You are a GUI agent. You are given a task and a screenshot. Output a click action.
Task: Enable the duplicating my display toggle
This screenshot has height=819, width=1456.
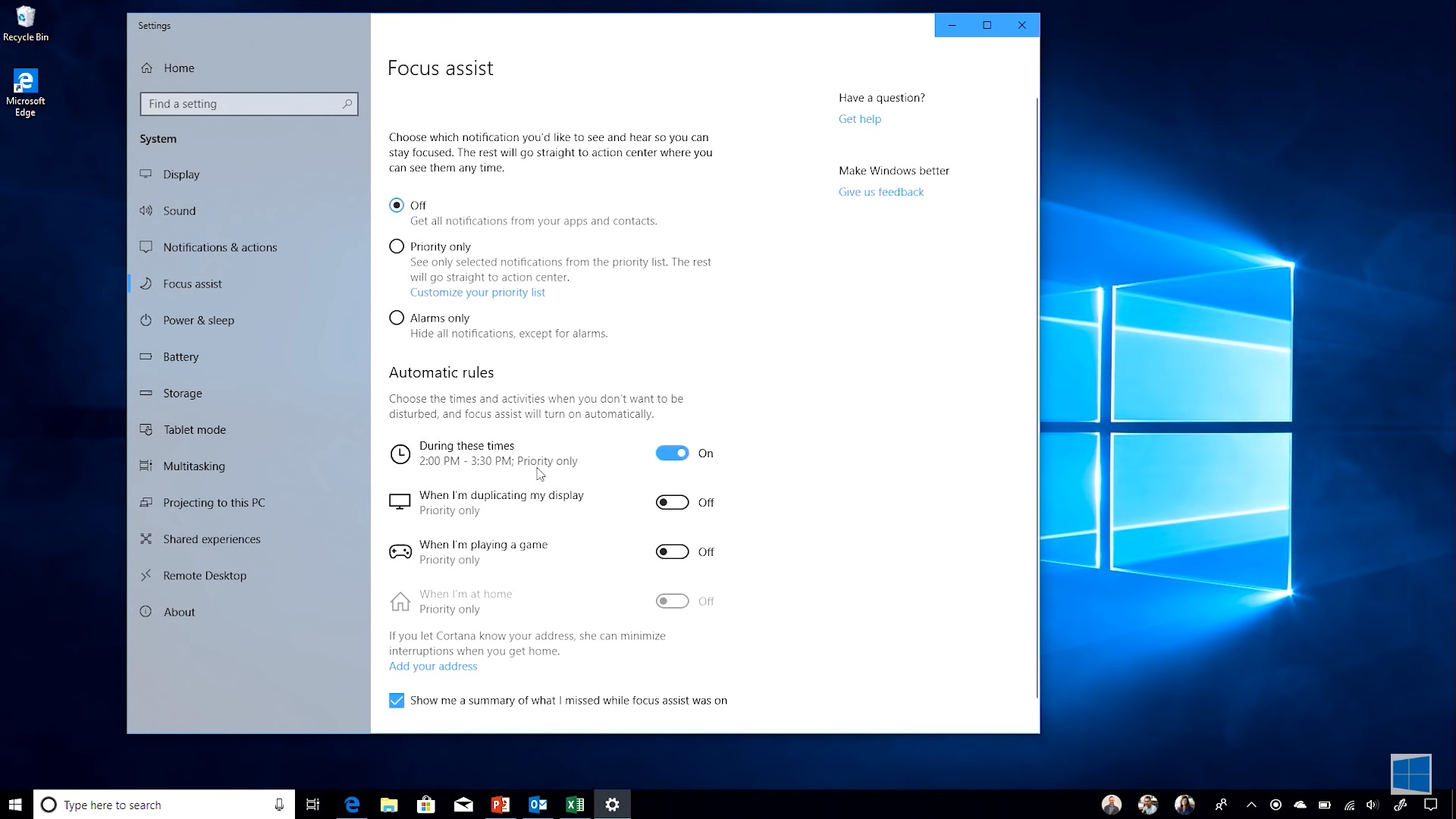pyautogui.click(x=672, y=503)
